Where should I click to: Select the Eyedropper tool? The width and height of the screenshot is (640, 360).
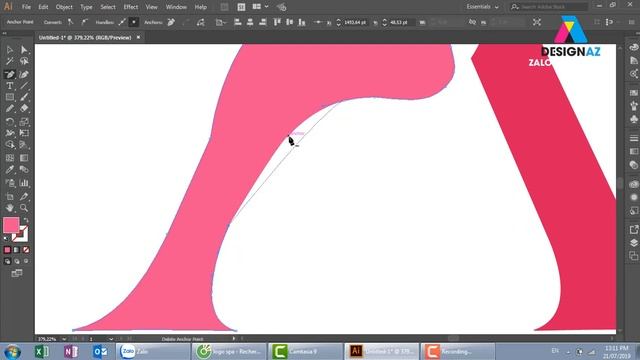(x=10, y=170)
